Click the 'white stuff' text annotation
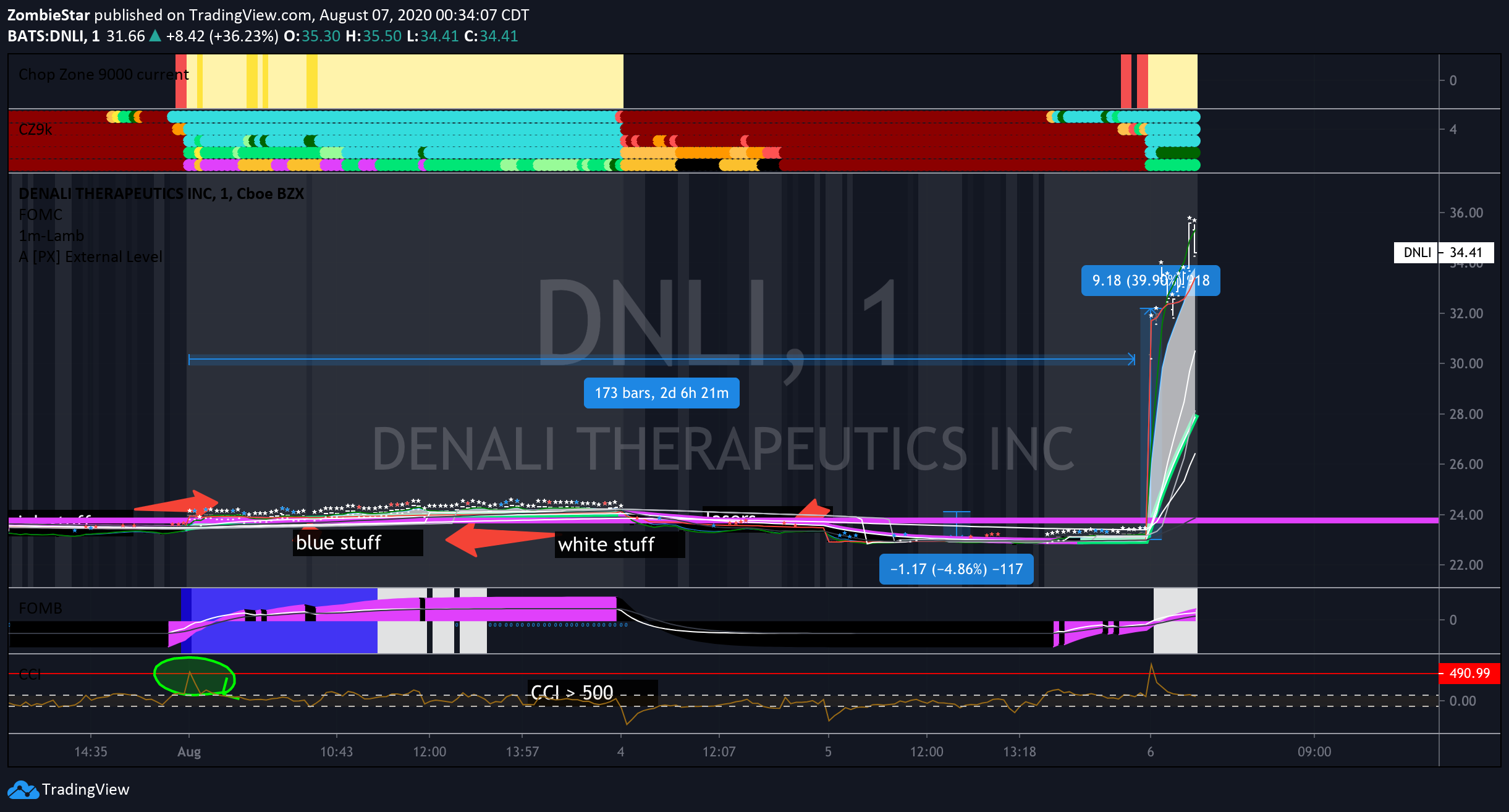Viewport: 1509px width, 812px height. [620, 544]
